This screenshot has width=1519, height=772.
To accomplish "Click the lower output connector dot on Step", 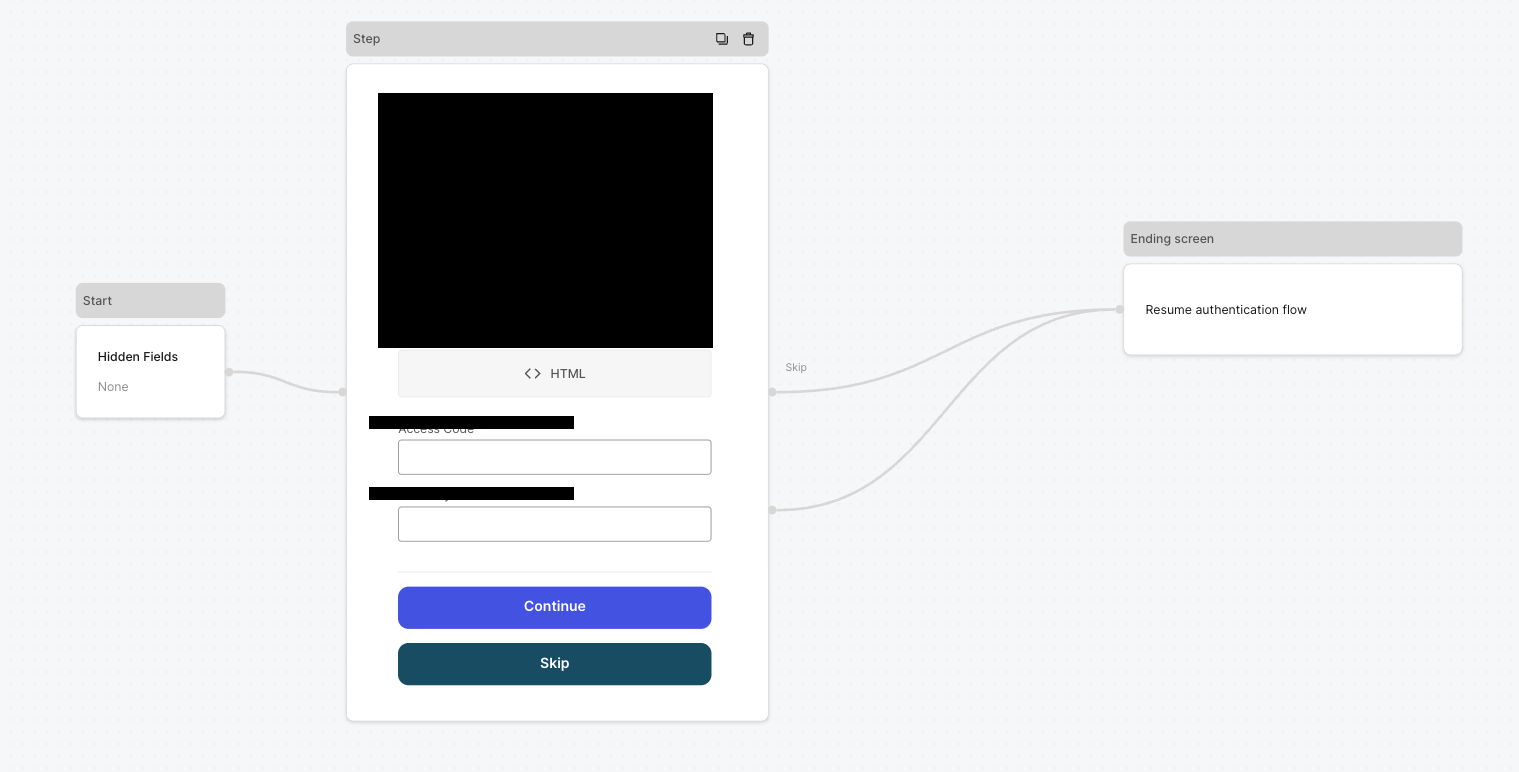I will coord(772,510).
